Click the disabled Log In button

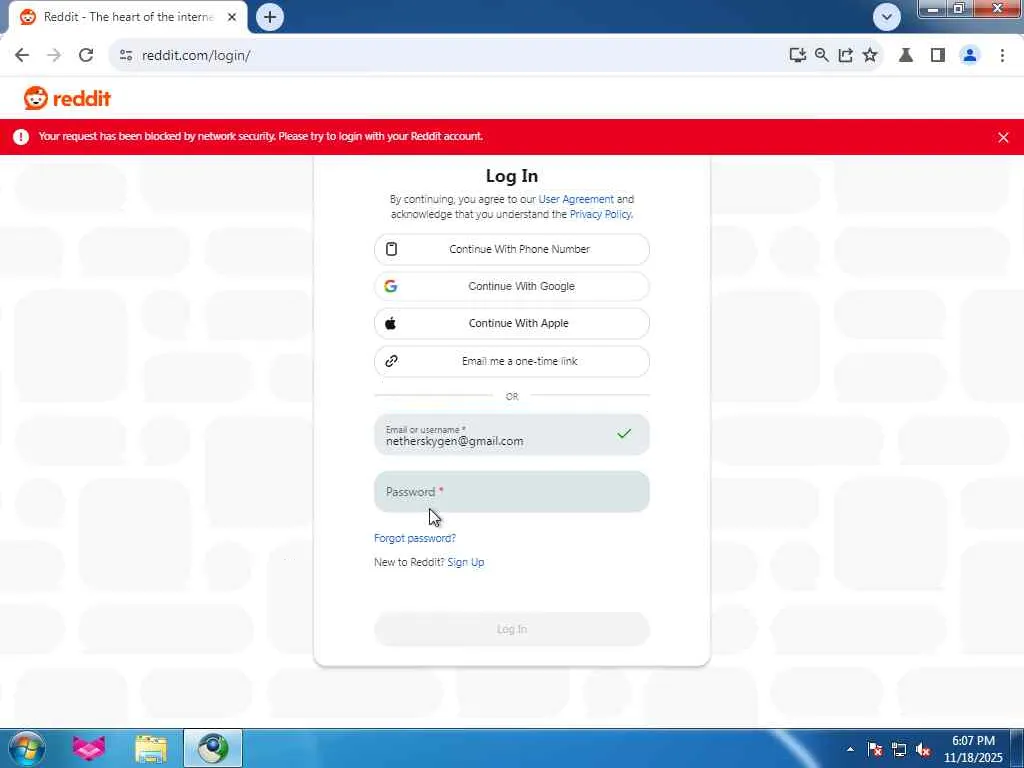click(511, 629)
